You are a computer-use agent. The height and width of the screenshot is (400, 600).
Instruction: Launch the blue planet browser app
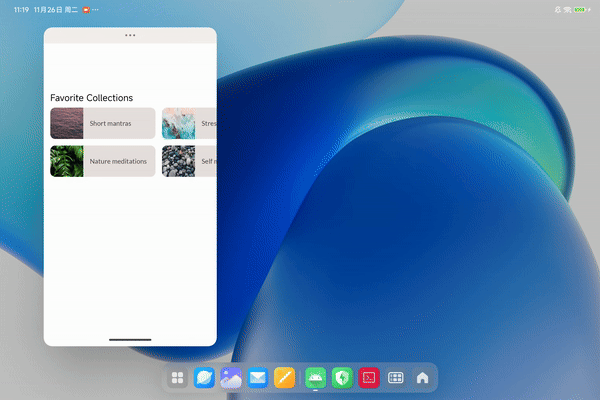coord(204,378)
